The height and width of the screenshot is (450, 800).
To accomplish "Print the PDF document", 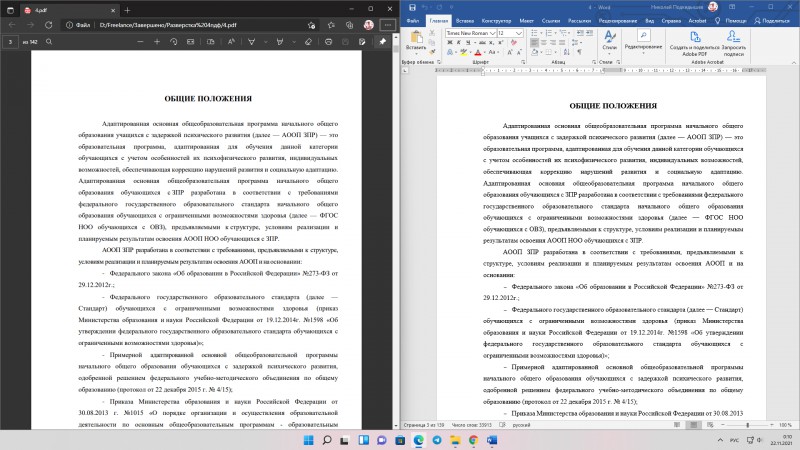I will click(x=329, y=42).
